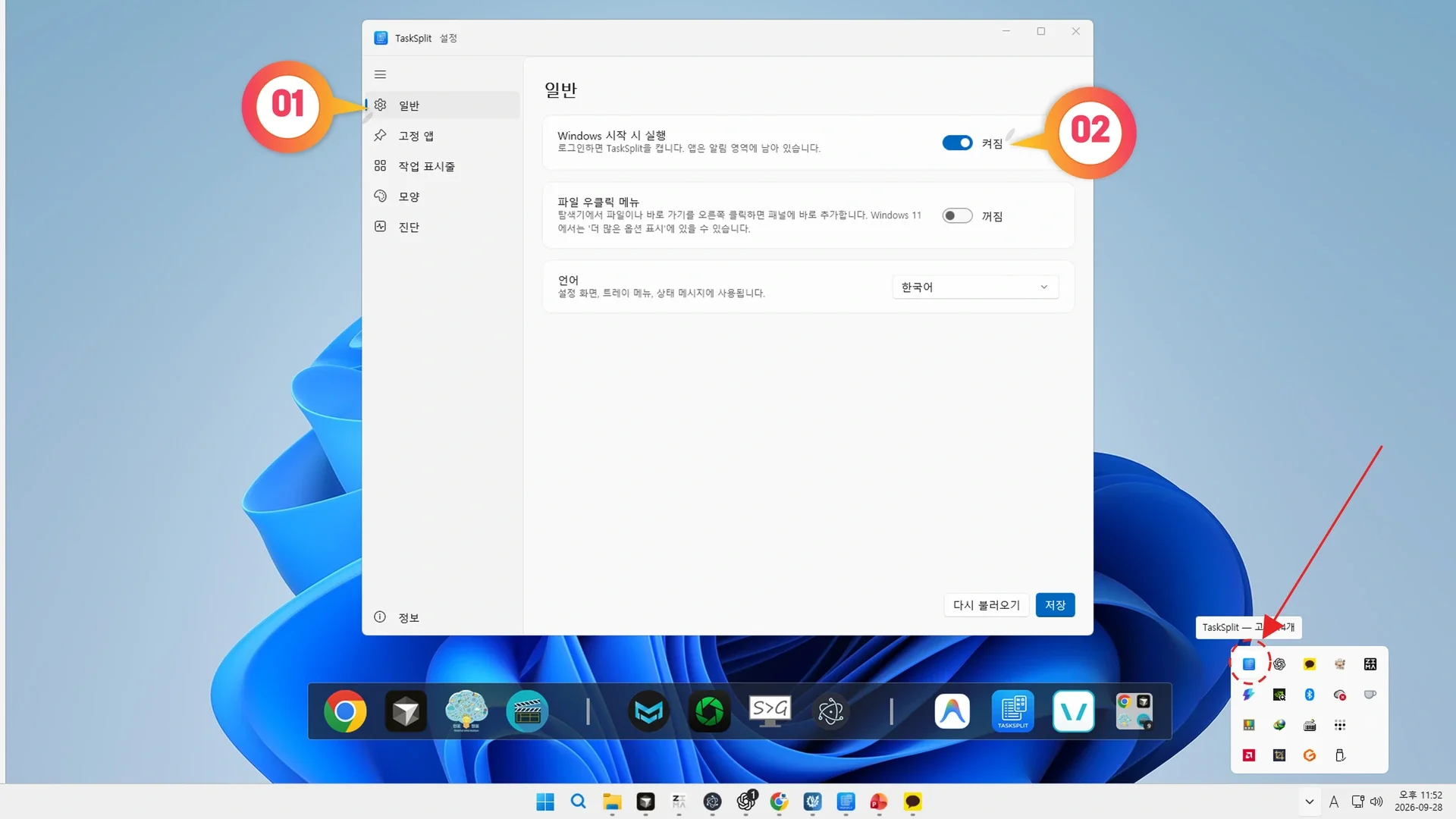Click the pin icon beside 고정 앱

(x=380, y=135)
